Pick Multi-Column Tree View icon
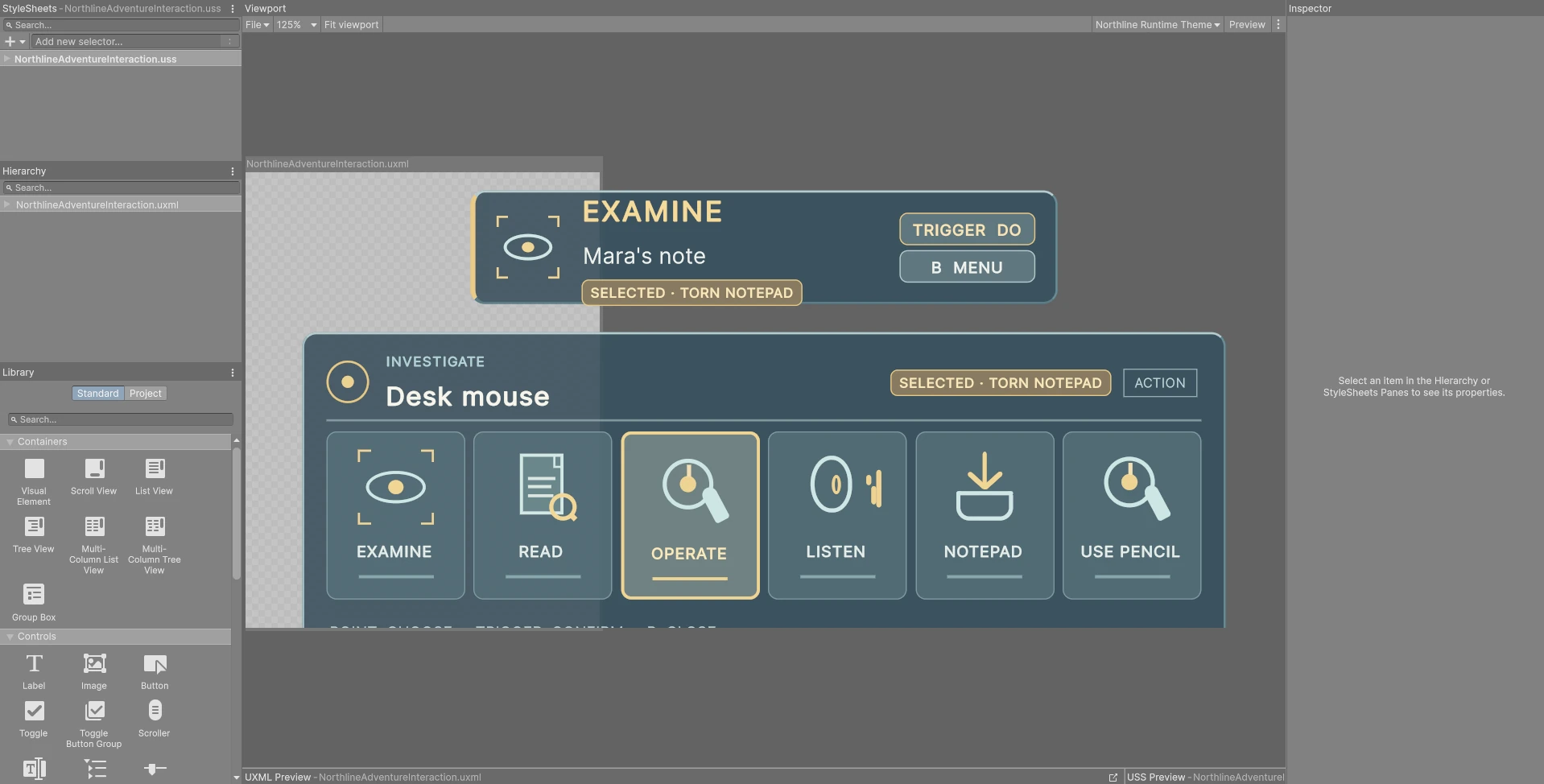1544x784 pixels. [x=155, y=526]
